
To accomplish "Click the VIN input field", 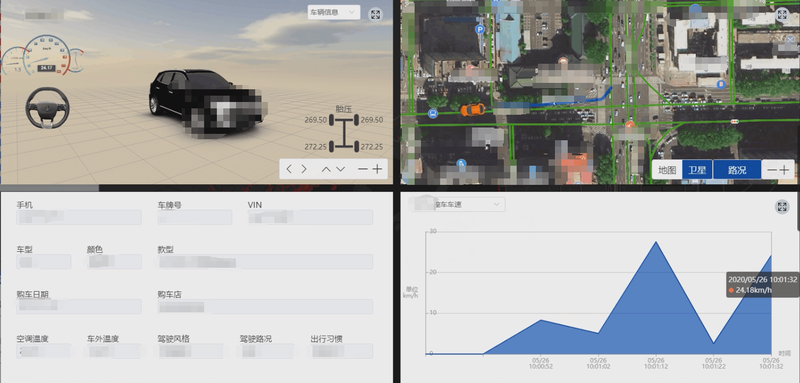I will pos(310,217).
